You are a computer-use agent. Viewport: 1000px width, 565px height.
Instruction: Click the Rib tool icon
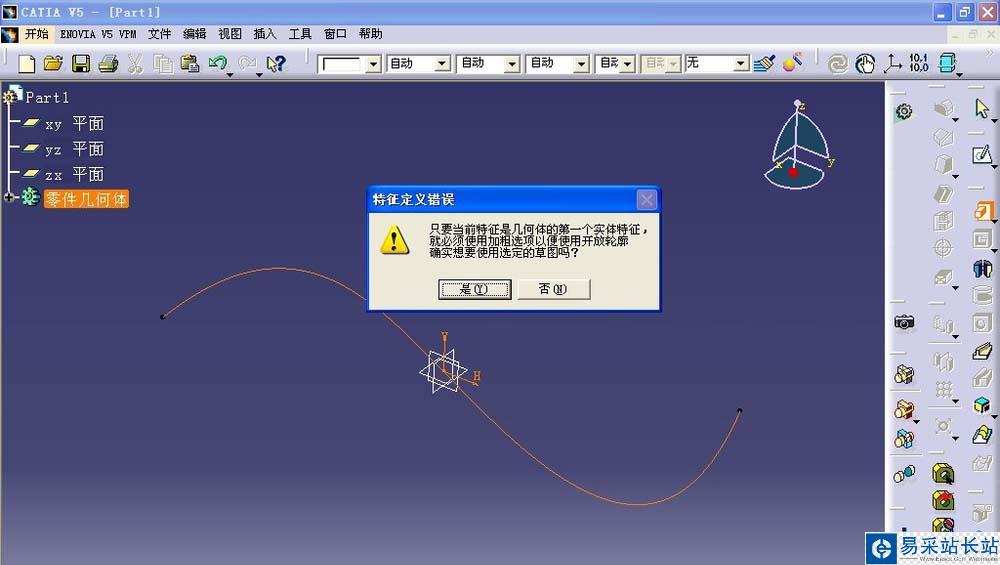tap(982, 351)
